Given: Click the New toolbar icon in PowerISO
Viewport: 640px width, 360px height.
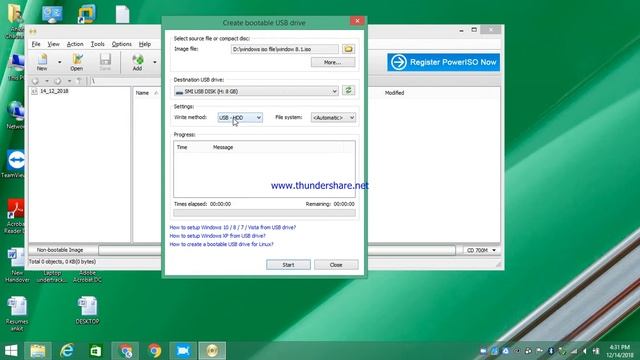Looking at the screenshot, I should [x=42, y=62].
